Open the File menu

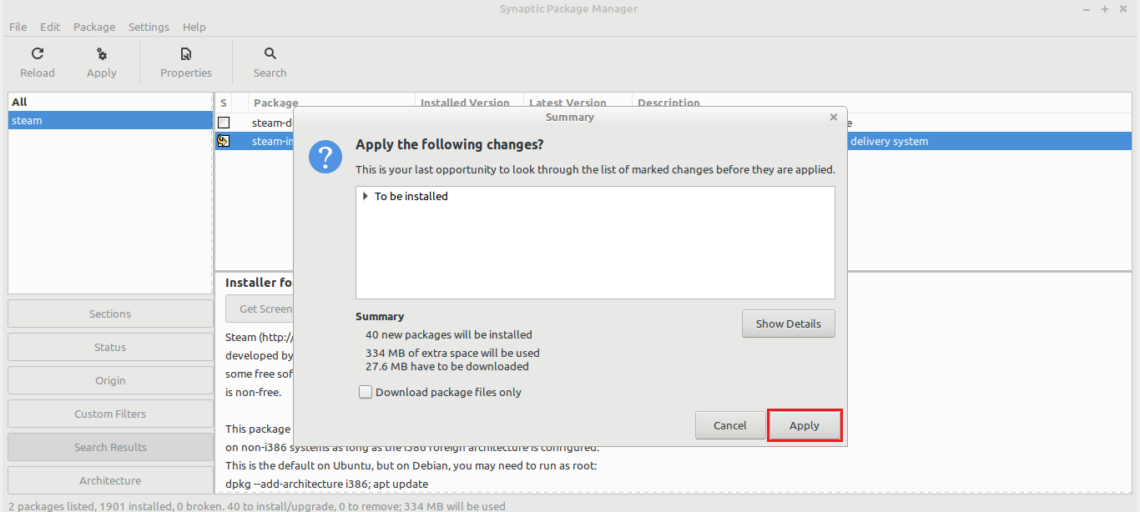click(x=18, y=27)
